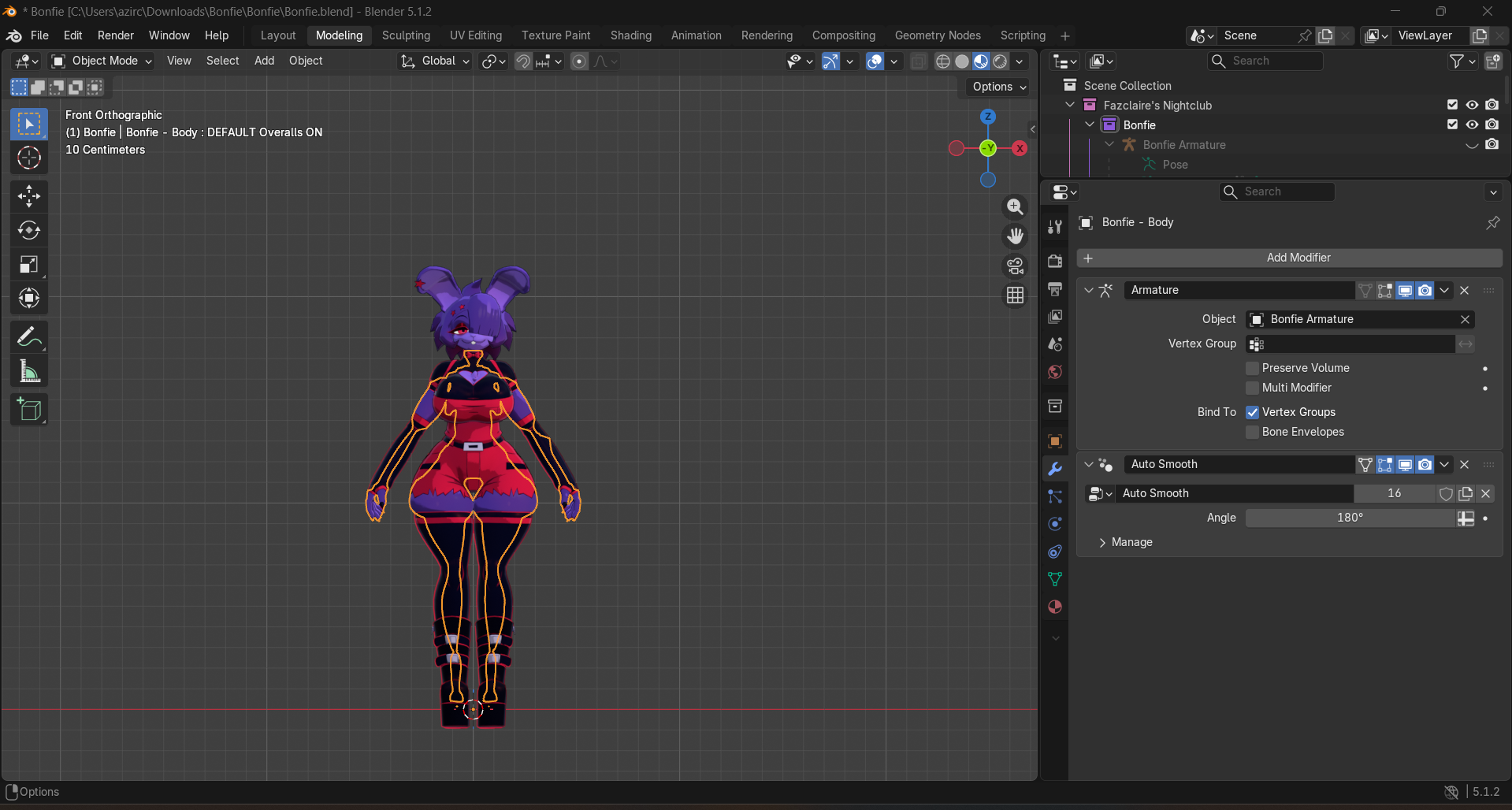Uncheck exclude checkbox for Fazclaire's Nightclub
Image resolution: width=1512 pixels, height=810 pixels.
1452,105
